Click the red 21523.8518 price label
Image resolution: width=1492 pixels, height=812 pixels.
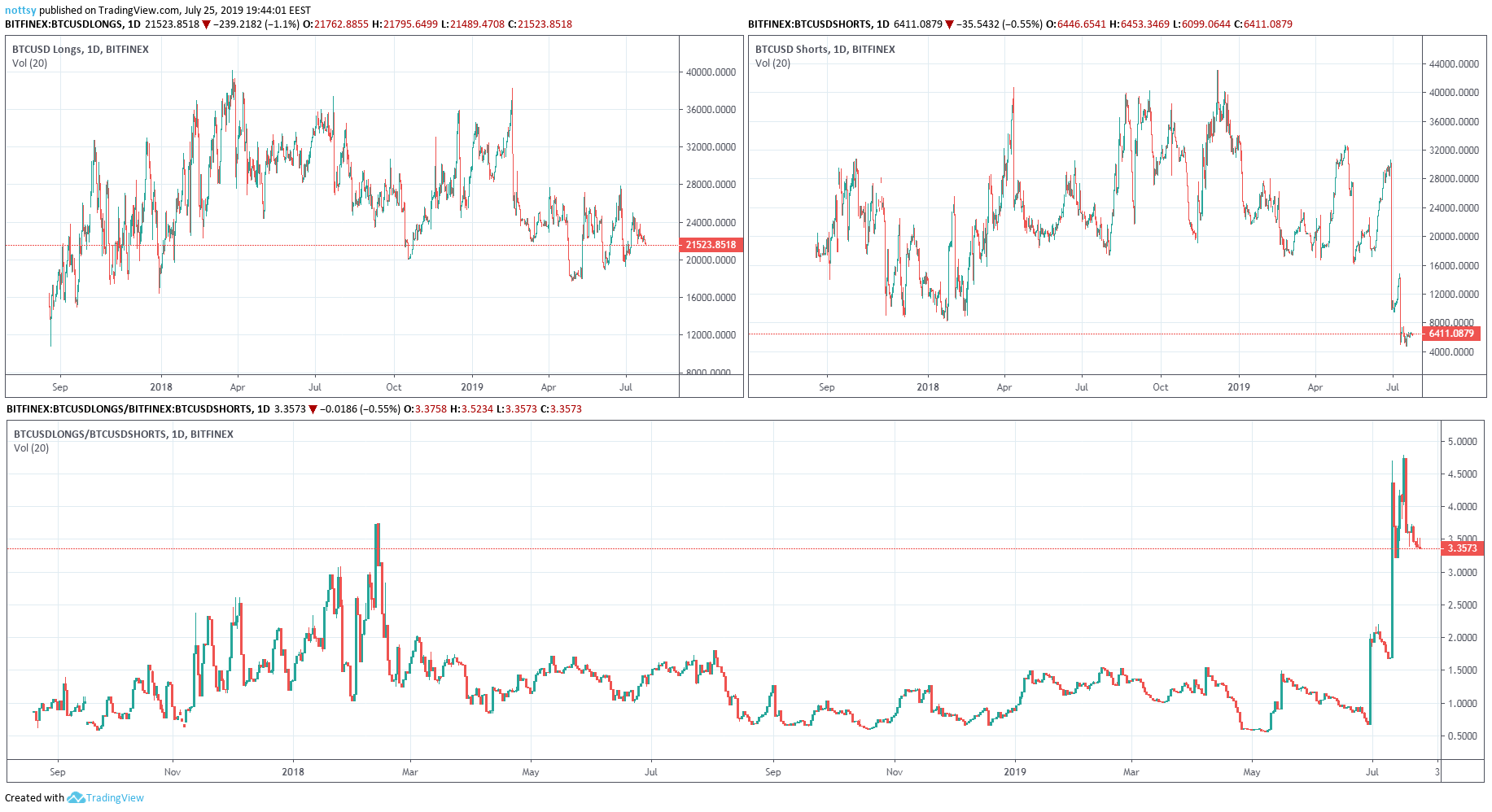(x=711, y=245)
